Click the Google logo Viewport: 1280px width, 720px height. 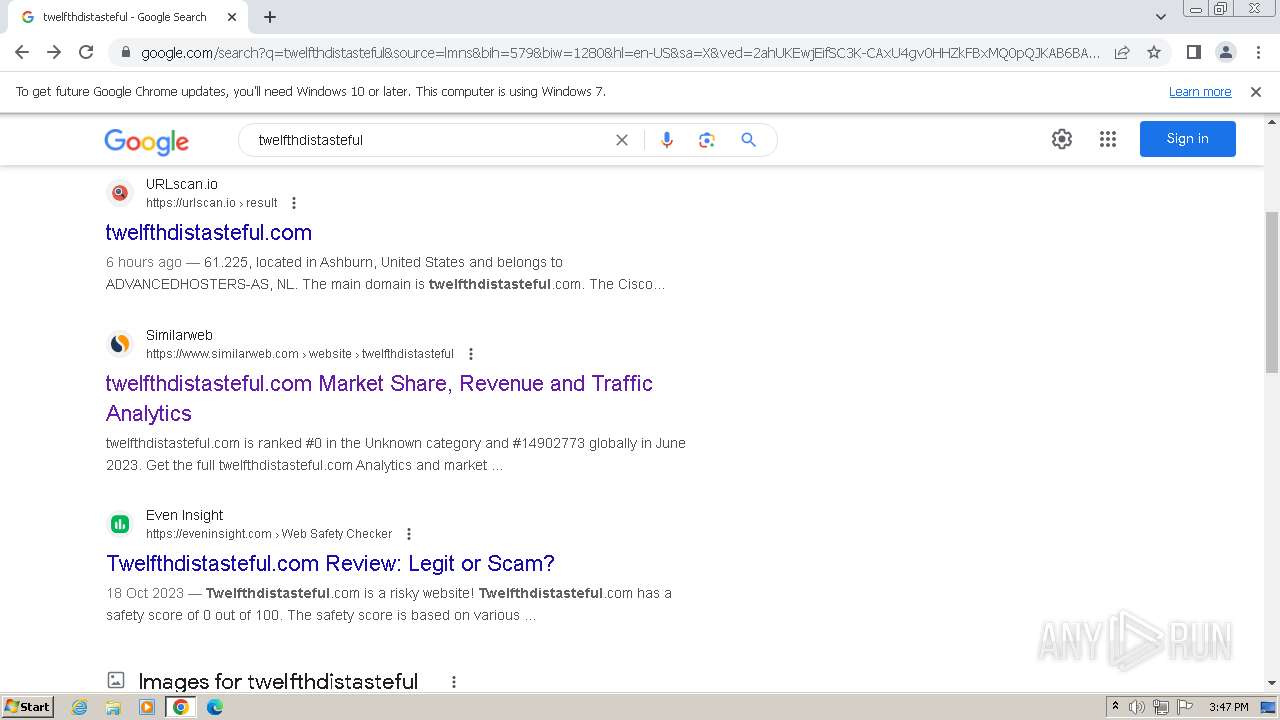coord(146,141)
